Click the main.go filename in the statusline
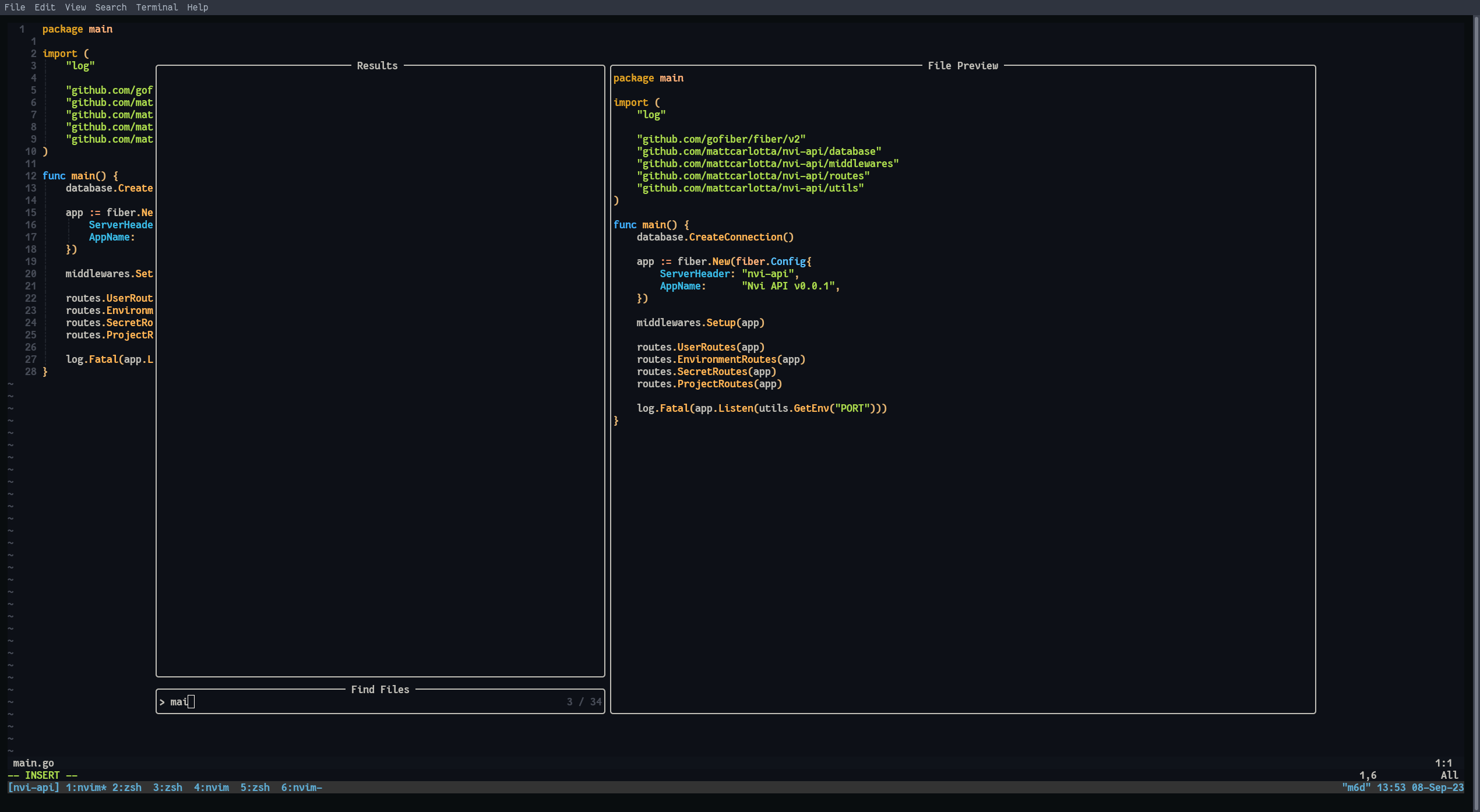Screen dimensions: 1480x812 pyautogui.click(x=33, y=763)
